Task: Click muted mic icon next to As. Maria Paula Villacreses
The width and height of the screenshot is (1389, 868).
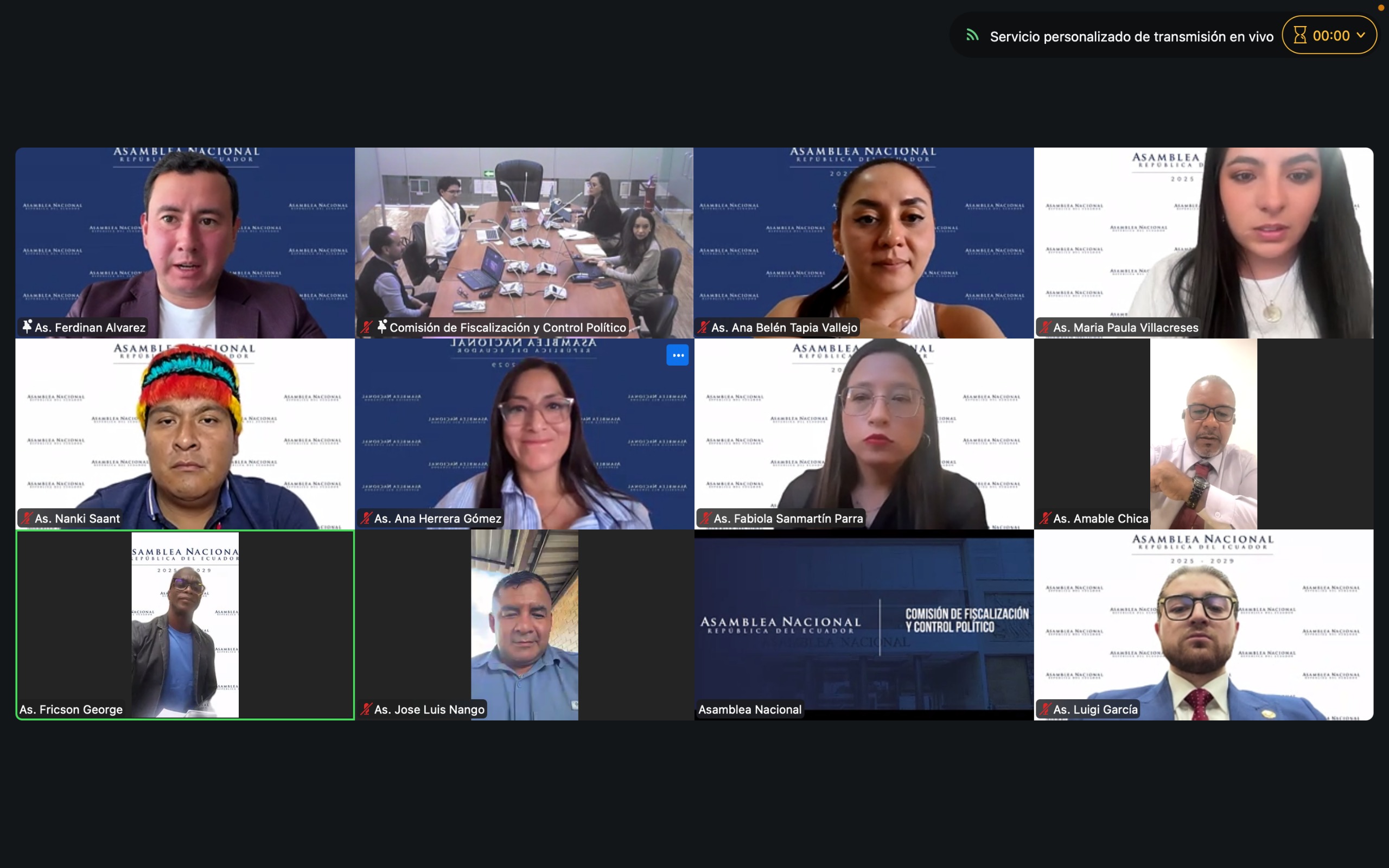Action: 1044,327
